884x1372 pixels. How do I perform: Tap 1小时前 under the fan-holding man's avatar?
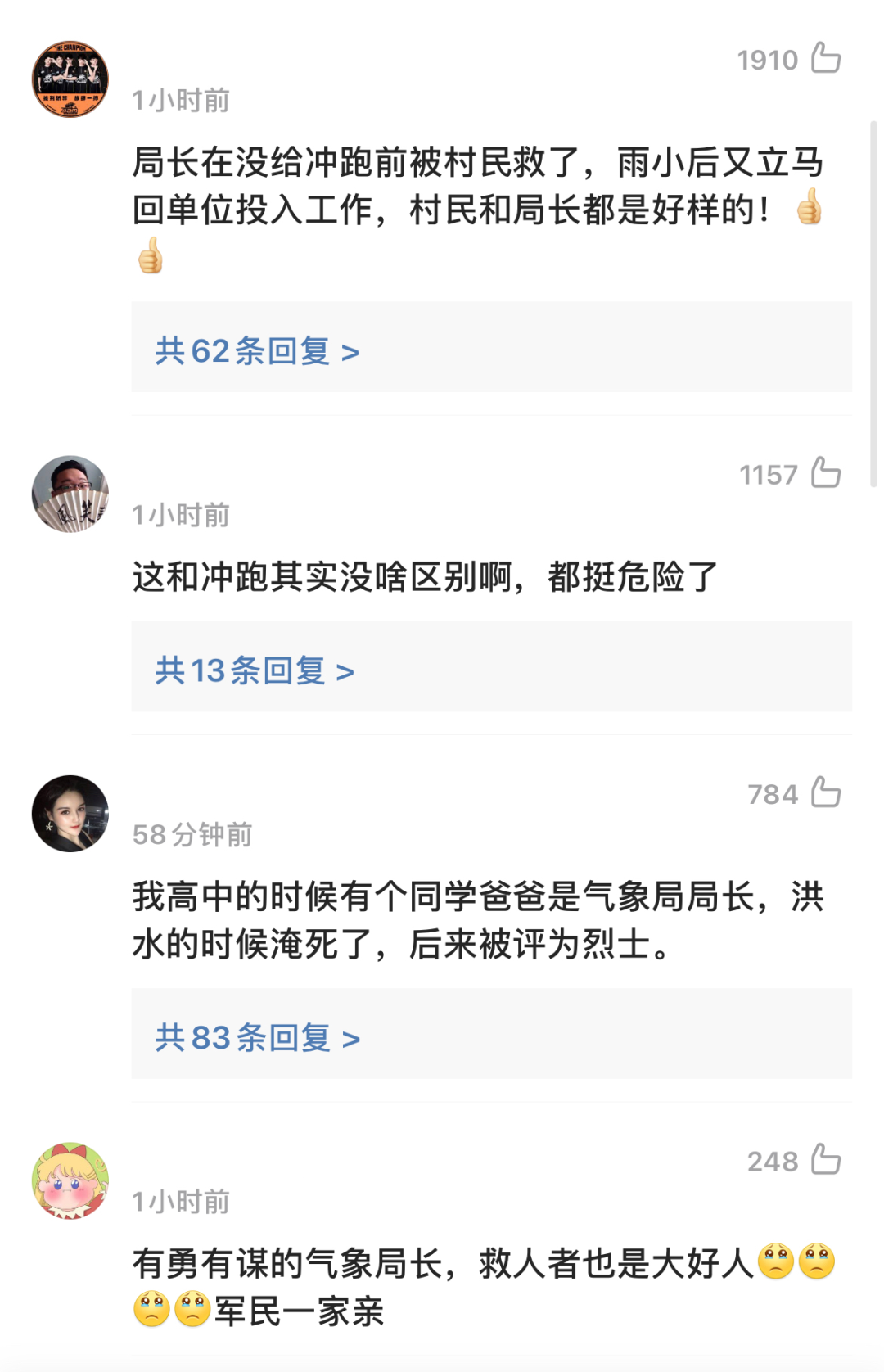[181, 516]
